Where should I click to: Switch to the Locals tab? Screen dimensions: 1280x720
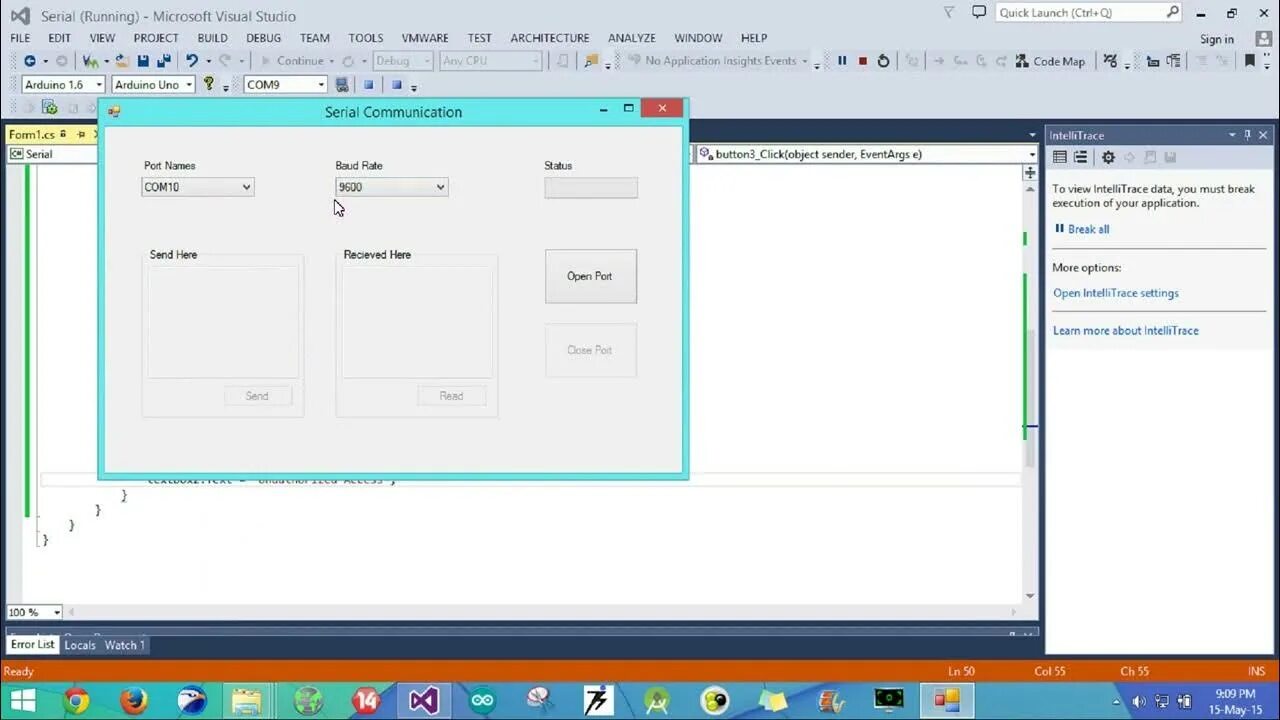(x=80, y=645)
